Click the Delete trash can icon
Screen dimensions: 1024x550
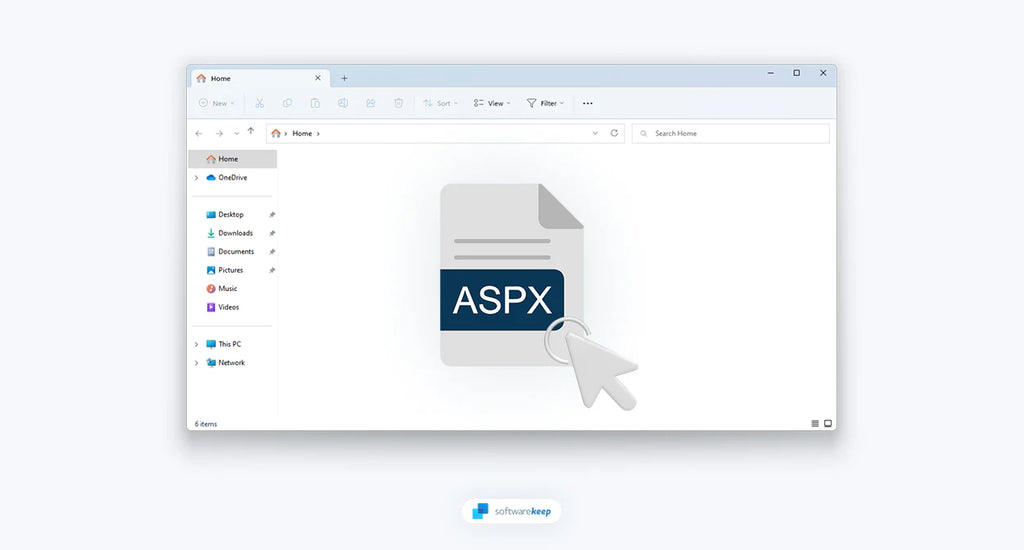pyautogui.click(x=398, y=103)
